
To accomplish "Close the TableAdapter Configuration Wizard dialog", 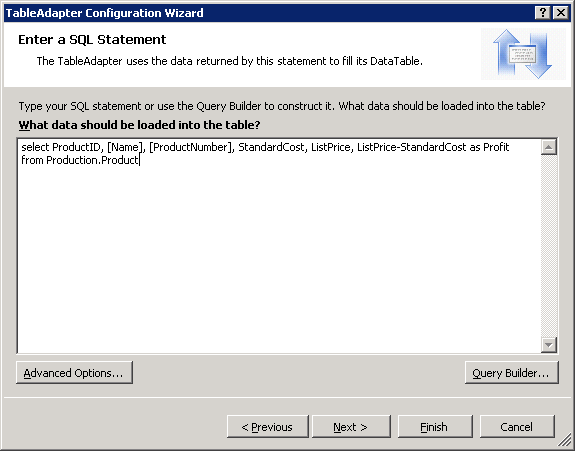I will pos(561,13).
